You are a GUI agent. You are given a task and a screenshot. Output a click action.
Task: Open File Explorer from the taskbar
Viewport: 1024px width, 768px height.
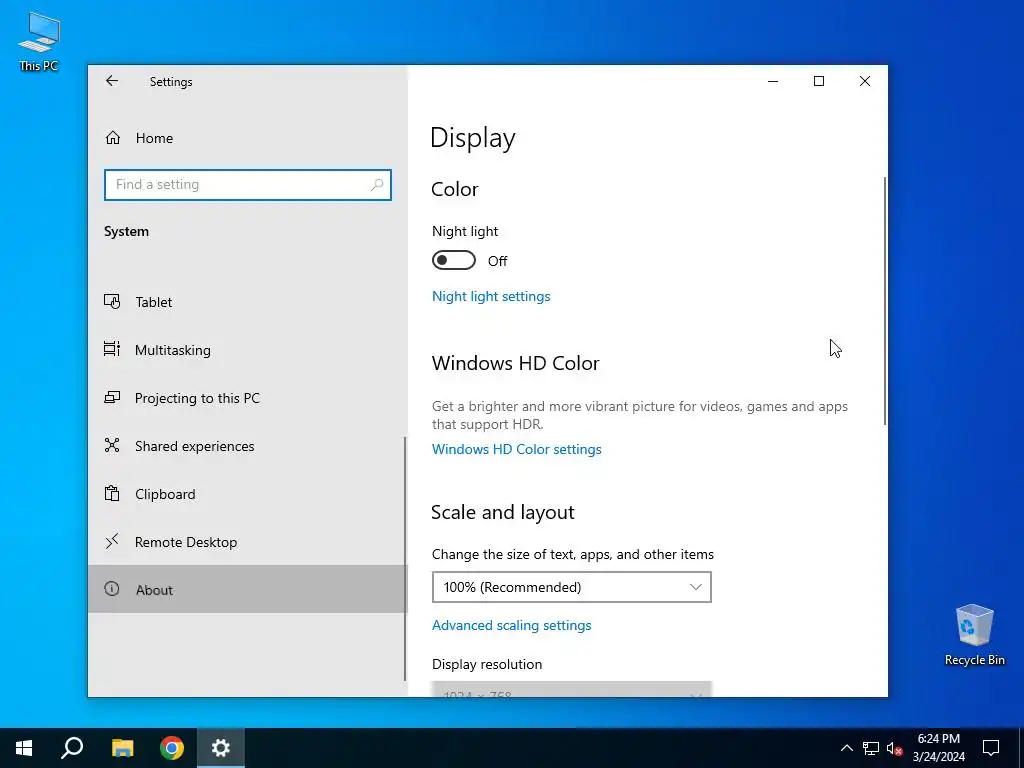click(x=122, y=748)
